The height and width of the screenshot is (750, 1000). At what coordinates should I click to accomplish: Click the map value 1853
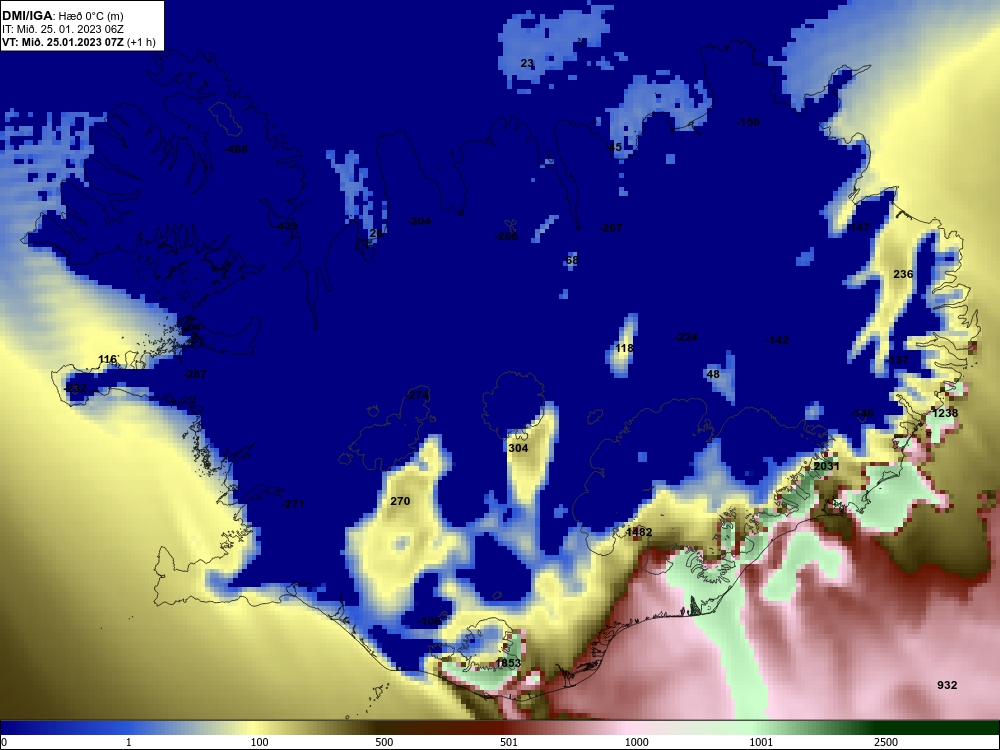[508, 663]
